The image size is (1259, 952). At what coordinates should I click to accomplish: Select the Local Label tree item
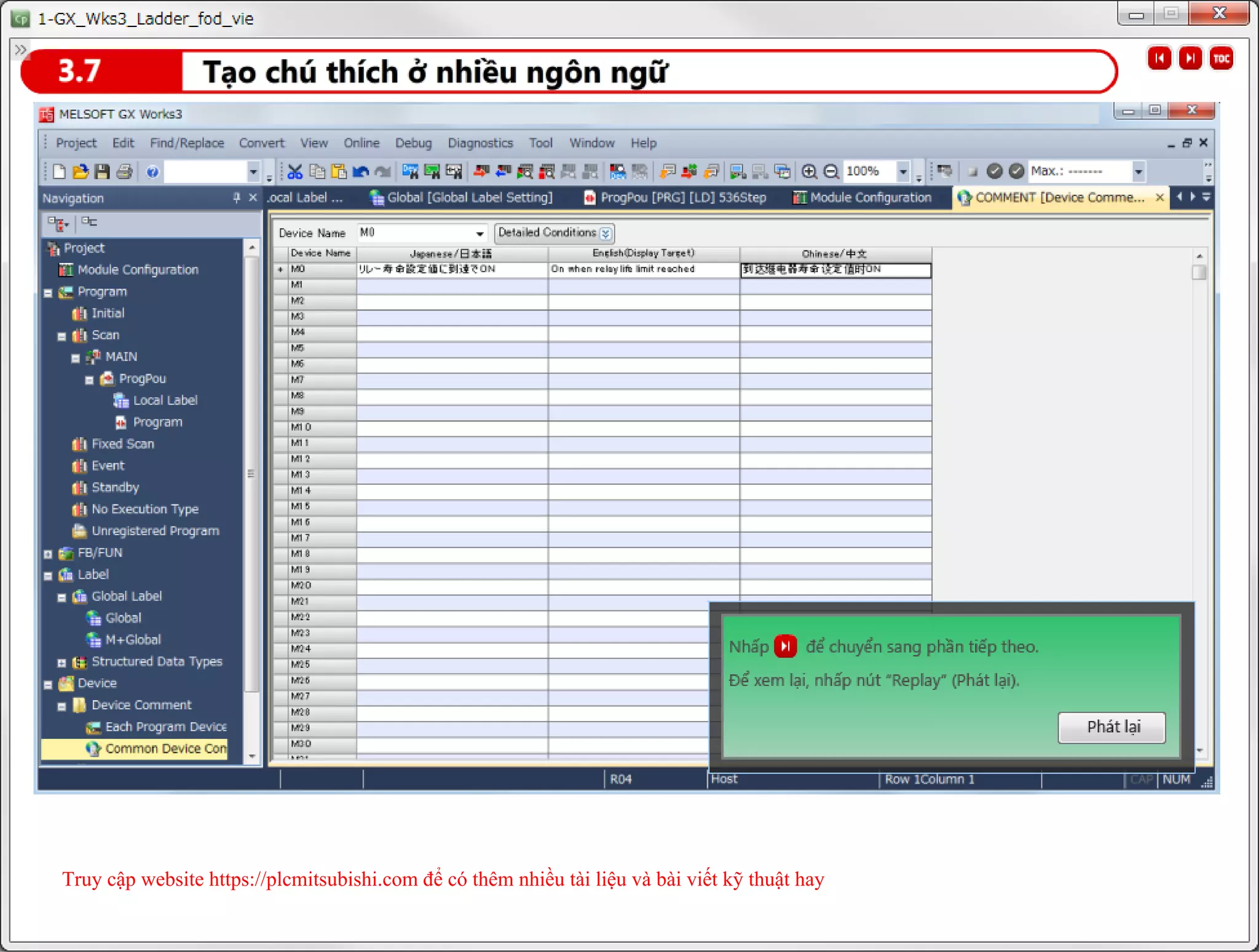[165, 401]
